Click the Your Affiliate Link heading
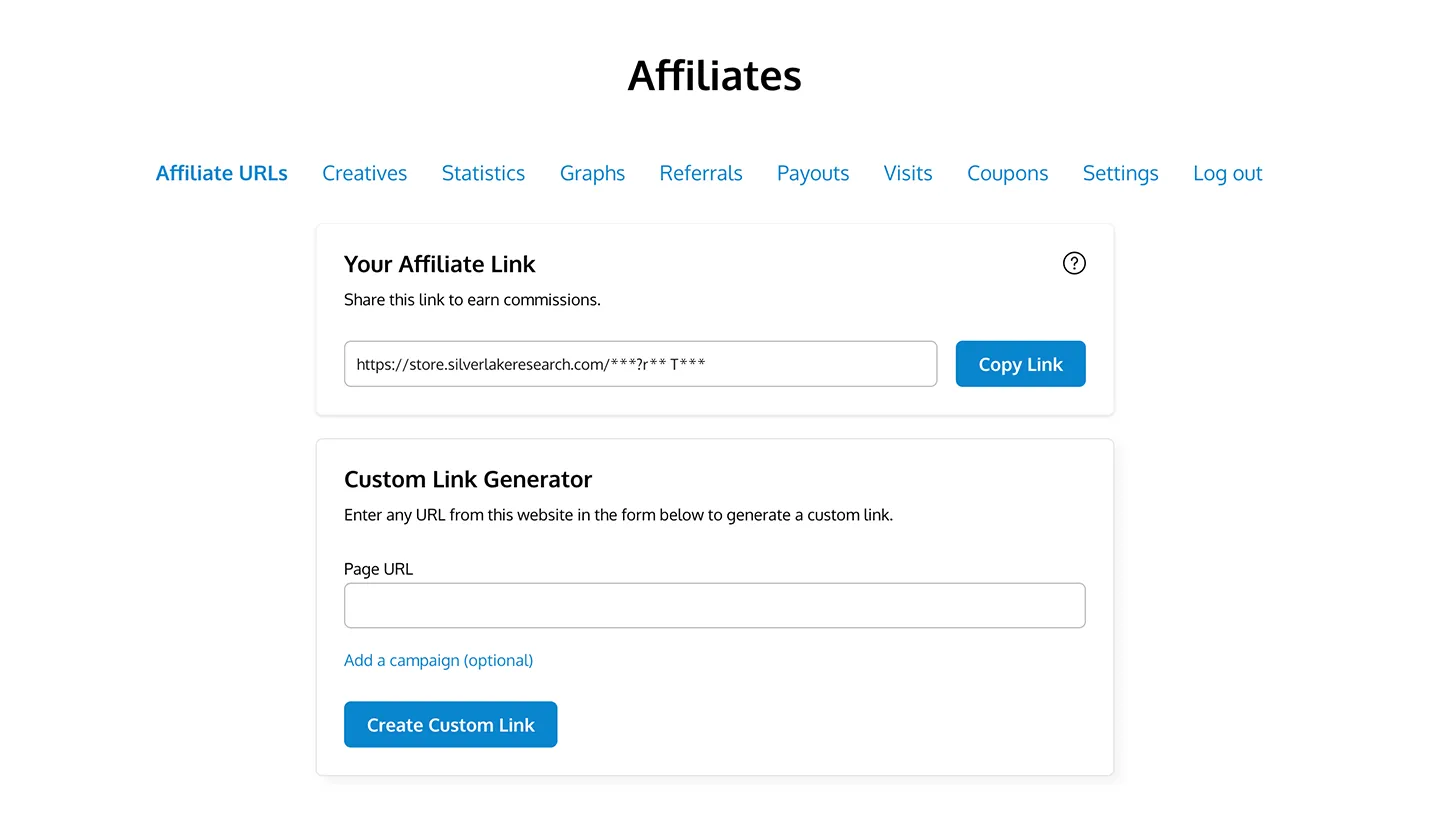Viewport: 1430px width, 840px height. click(x=440, y=264)
